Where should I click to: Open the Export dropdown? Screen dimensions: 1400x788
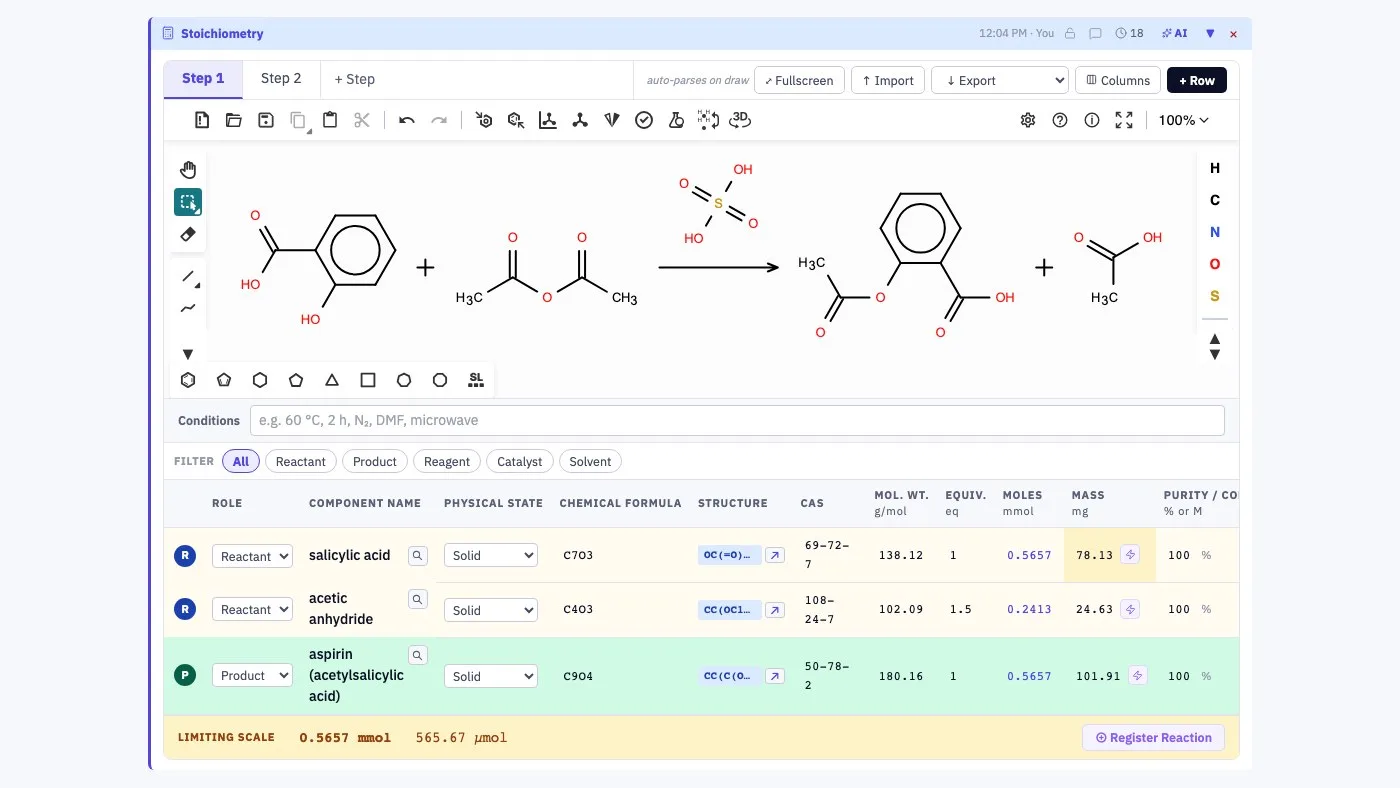tap(1000, 80)
